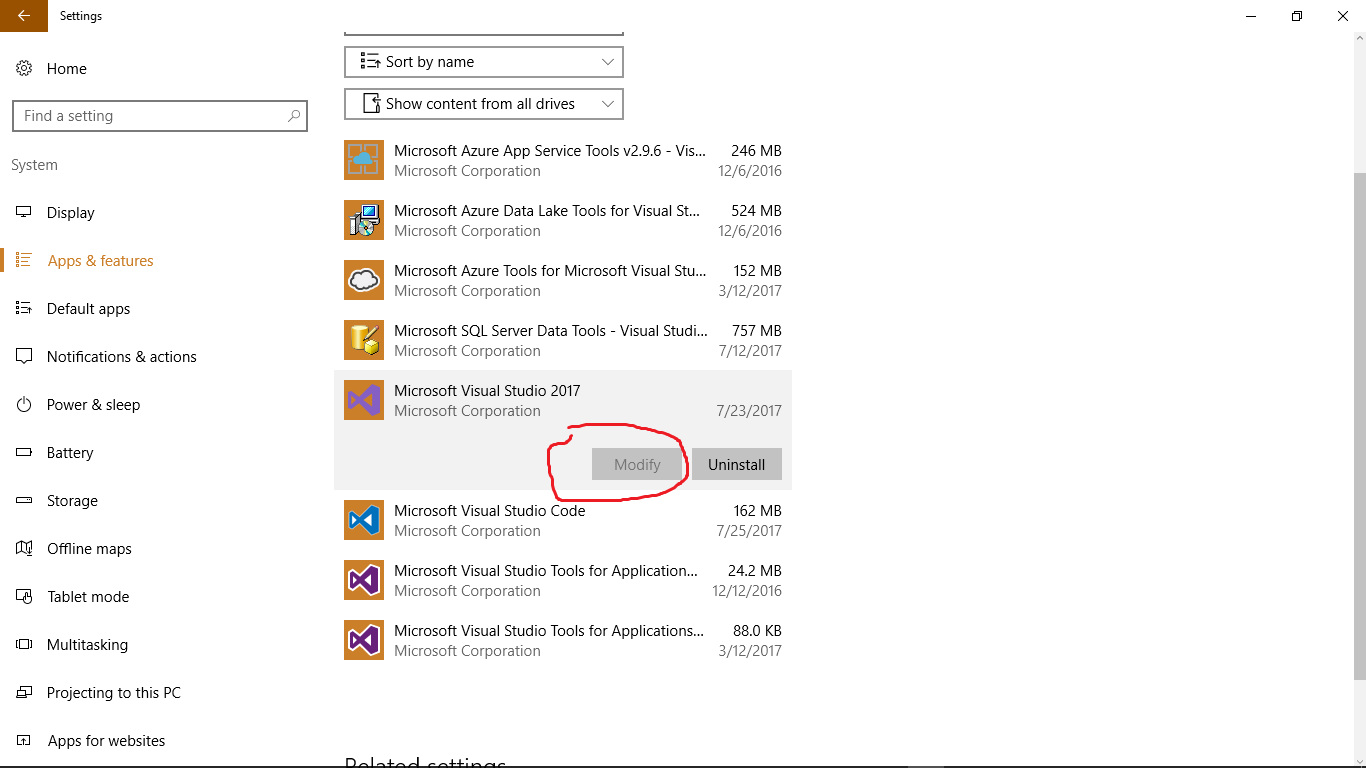Click the 88.0 KB VS Tools for Applications icon
Screen dimensions: 1366x768
coord(364,640)
